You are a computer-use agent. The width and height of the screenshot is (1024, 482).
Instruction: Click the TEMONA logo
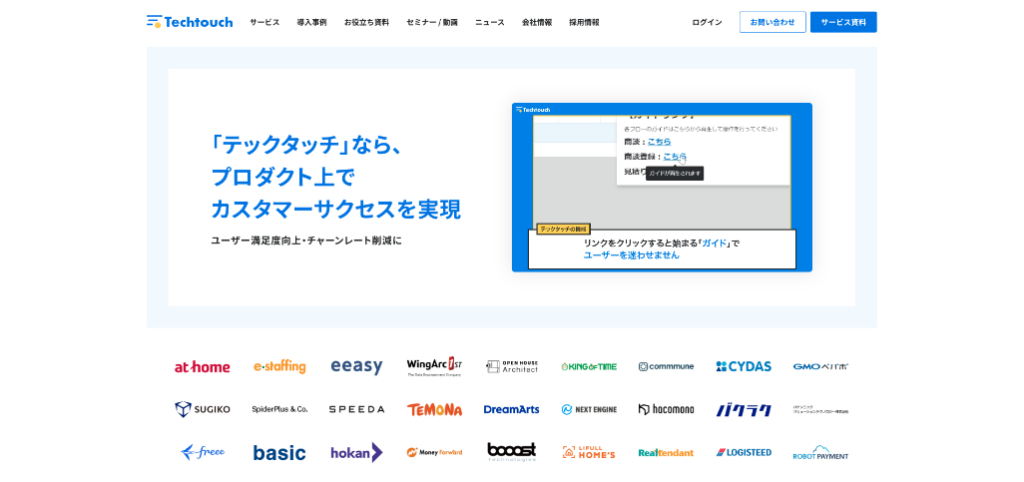pyautogui.click(x=434, y=410)
